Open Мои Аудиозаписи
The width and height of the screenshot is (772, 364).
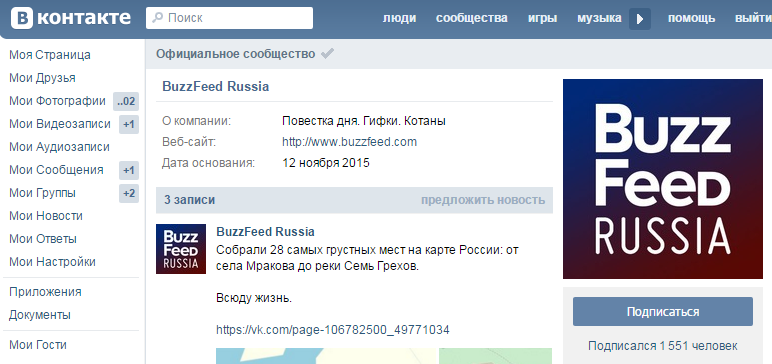coord(59,147)
